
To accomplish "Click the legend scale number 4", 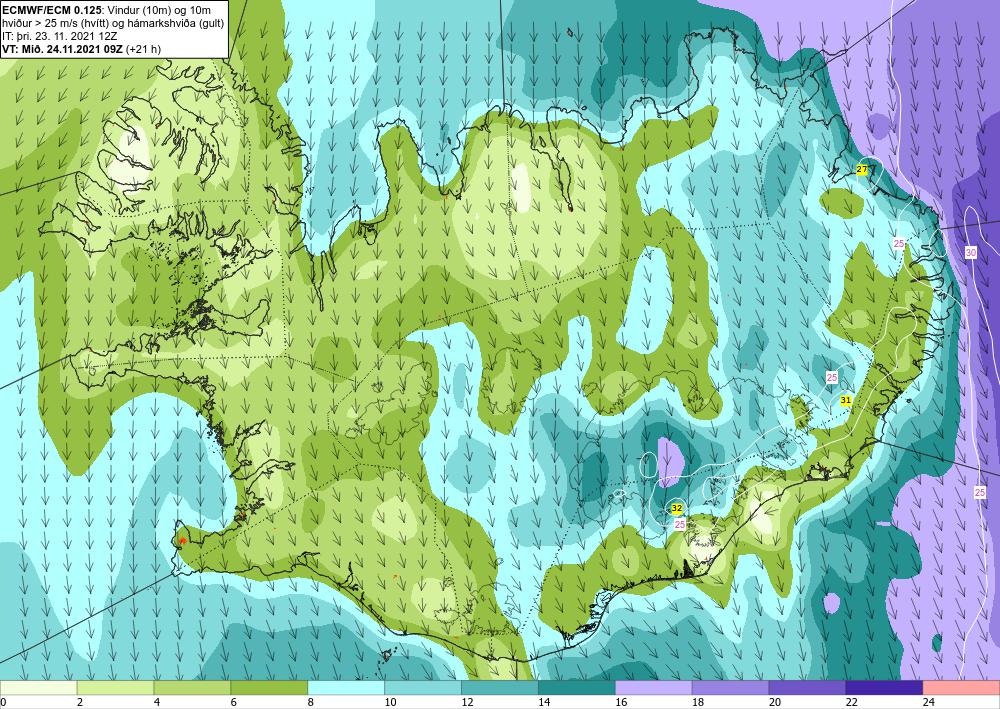I will click(x=158, y=703).
